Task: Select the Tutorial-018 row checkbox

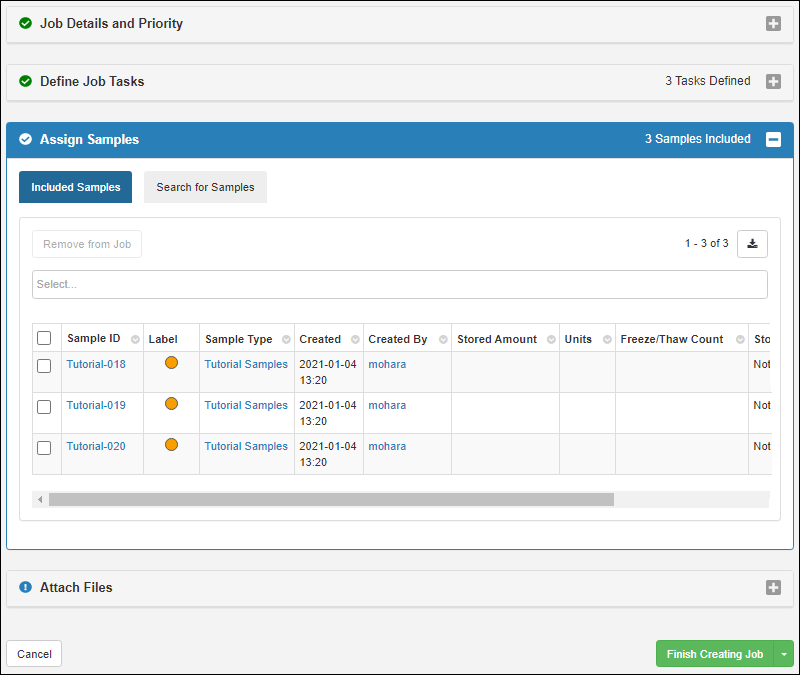Action: point(44,366)
